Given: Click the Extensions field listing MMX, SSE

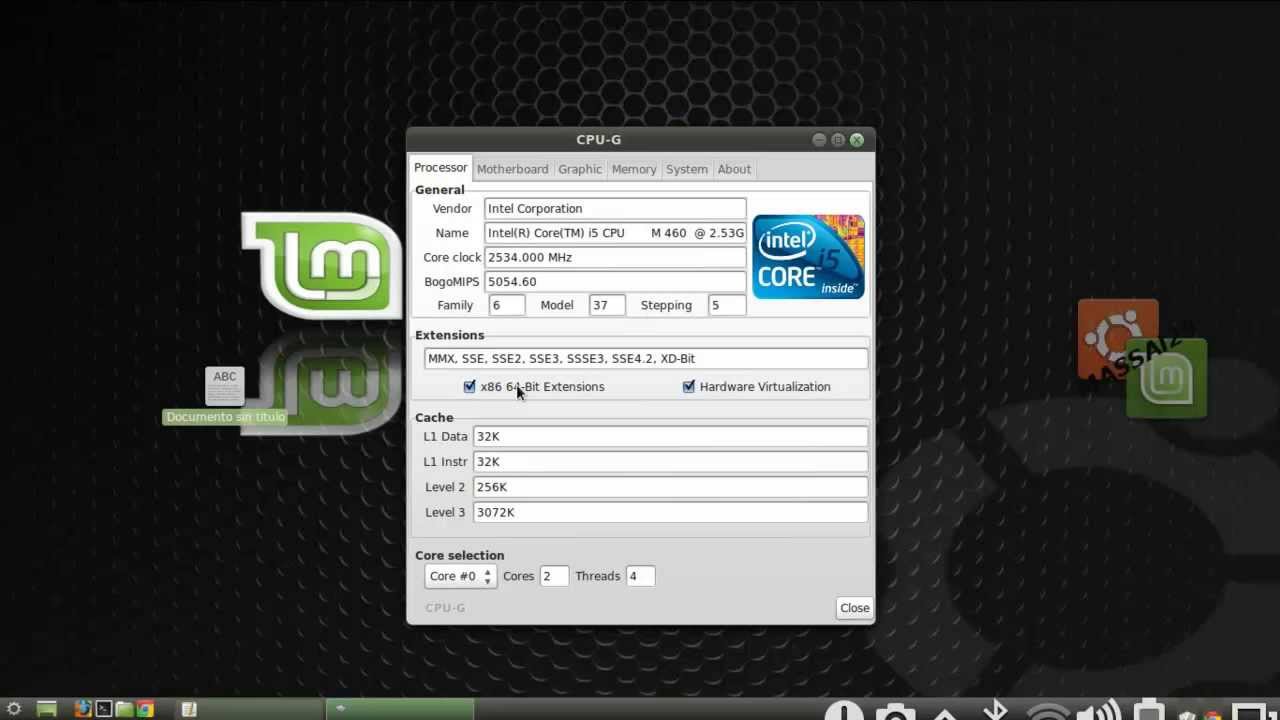Looking at the screenshot, I should click(x=646, y=358).
